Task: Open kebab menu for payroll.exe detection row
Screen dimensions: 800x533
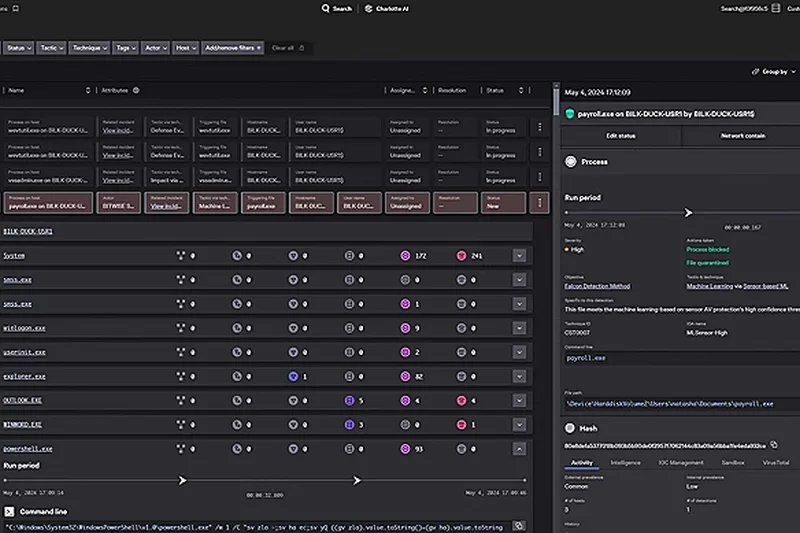Action: (x=540, y=203)
